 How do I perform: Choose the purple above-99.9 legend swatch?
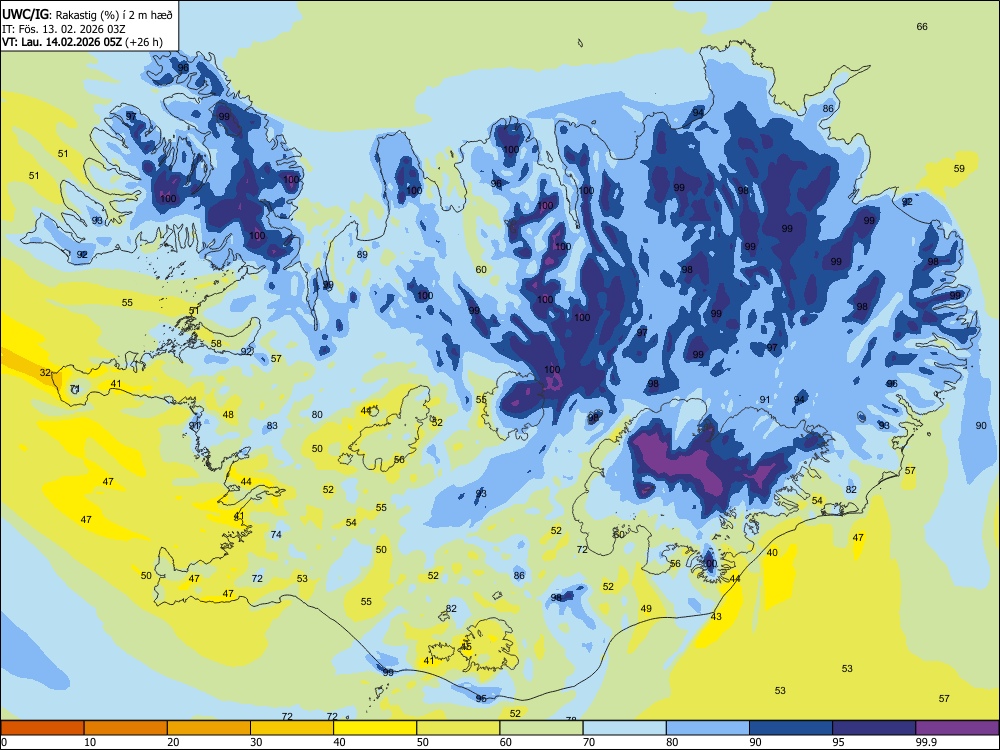coord(957,728)
